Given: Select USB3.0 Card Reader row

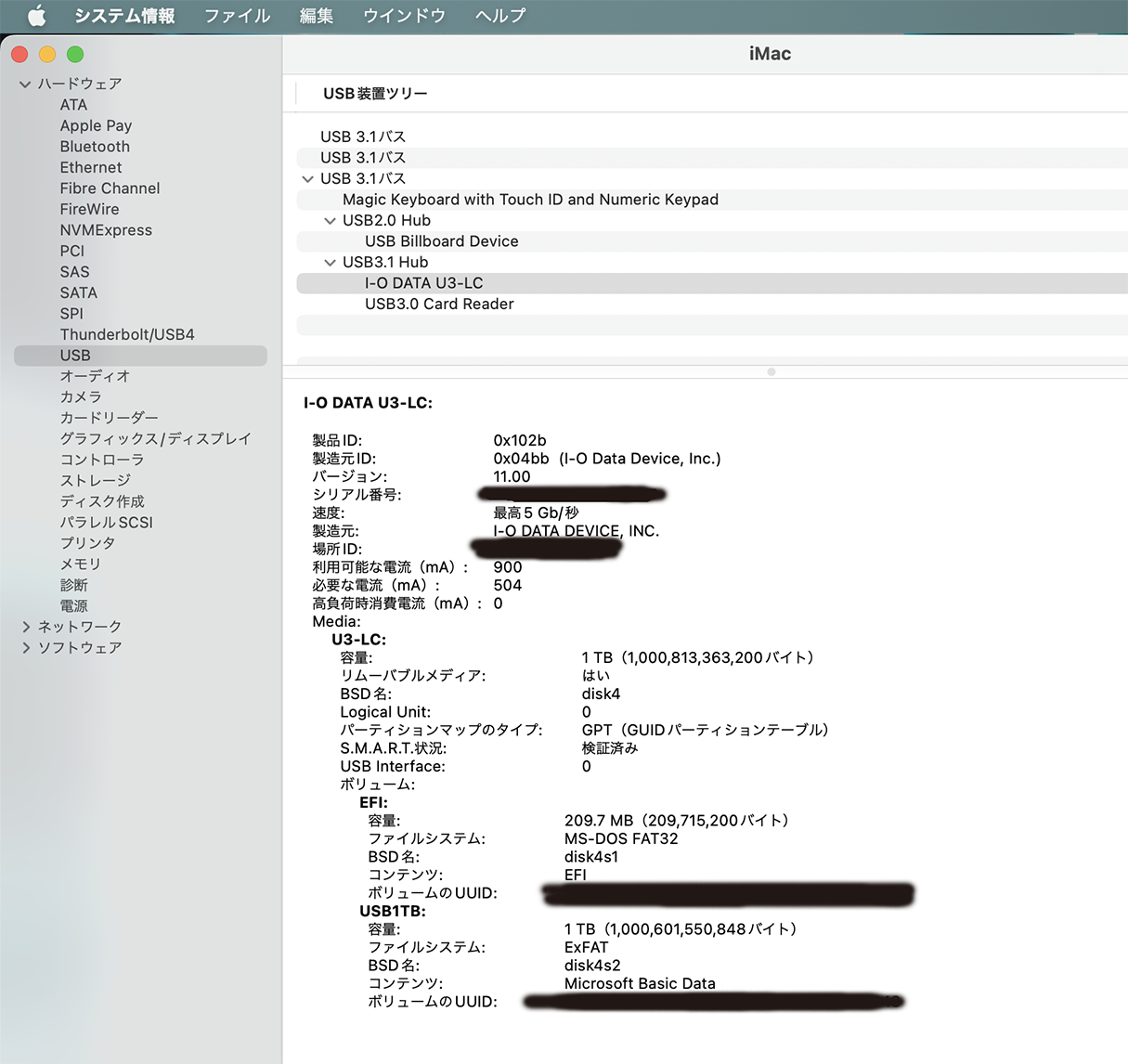Looking at the screenshot, I should 712,305.
